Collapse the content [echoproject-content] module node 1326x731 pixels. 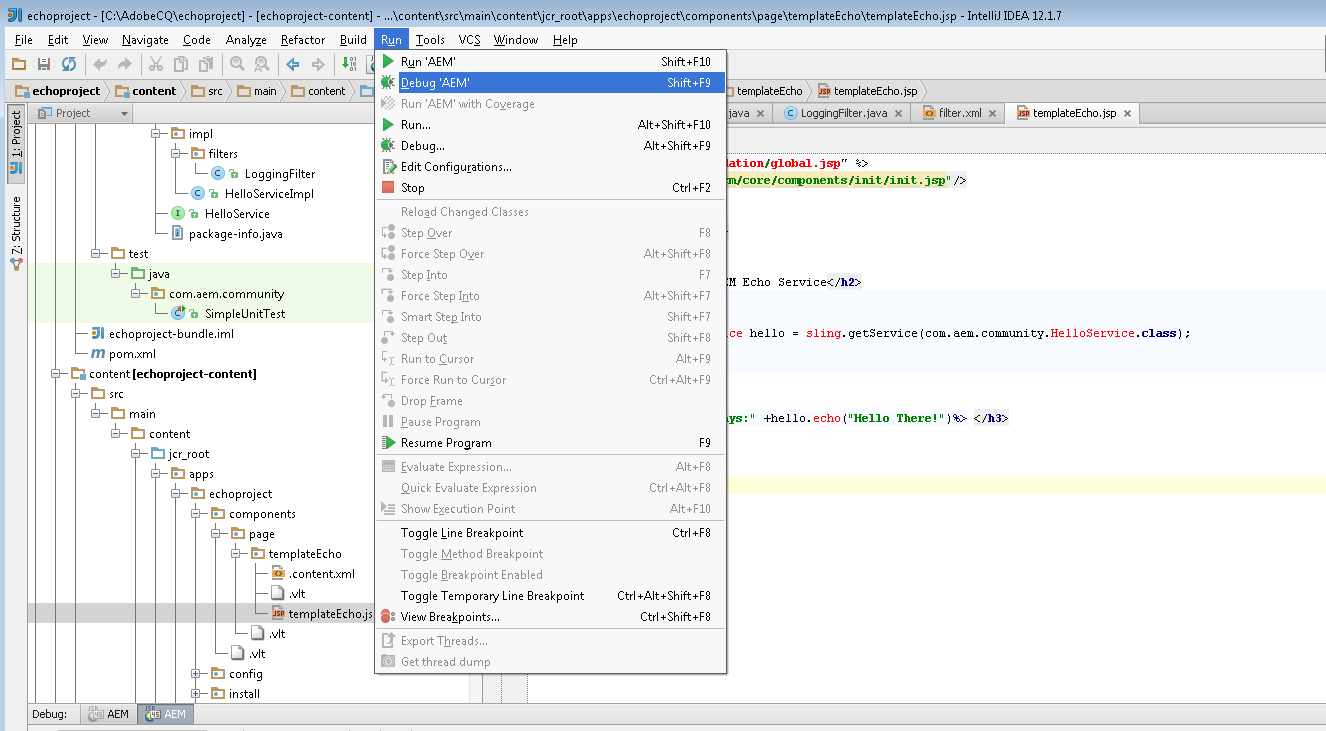click(x=56, y=374)
